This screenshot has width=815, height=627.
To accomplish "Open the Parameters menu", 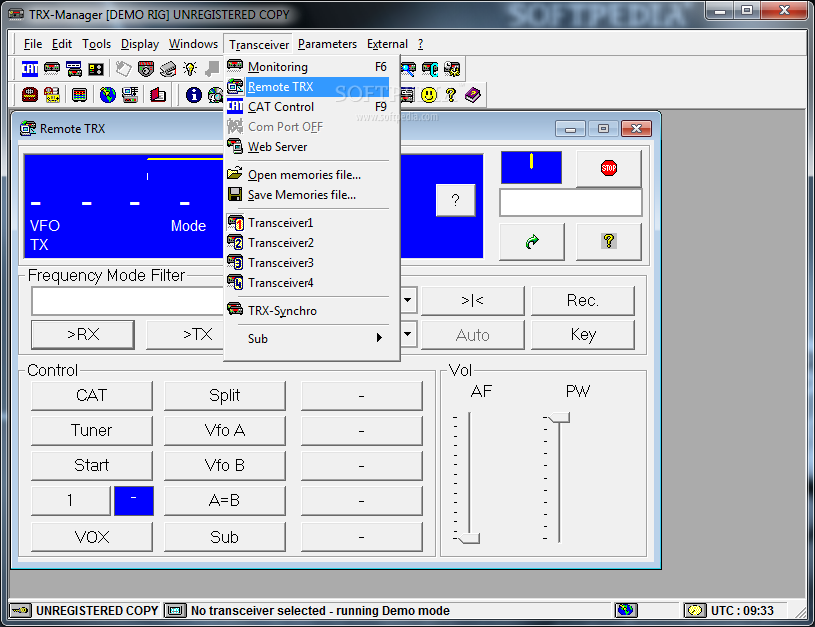I will coord(327,44).
